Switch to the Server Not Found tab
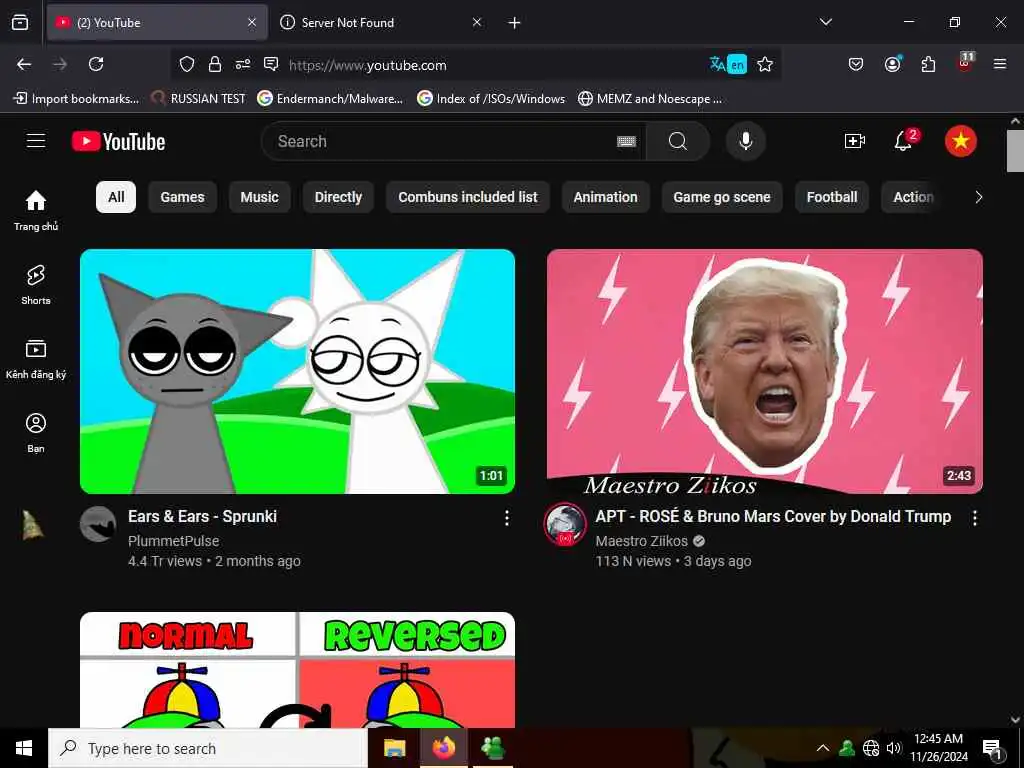Screen dimensions: 1024x768 point(381,23)
